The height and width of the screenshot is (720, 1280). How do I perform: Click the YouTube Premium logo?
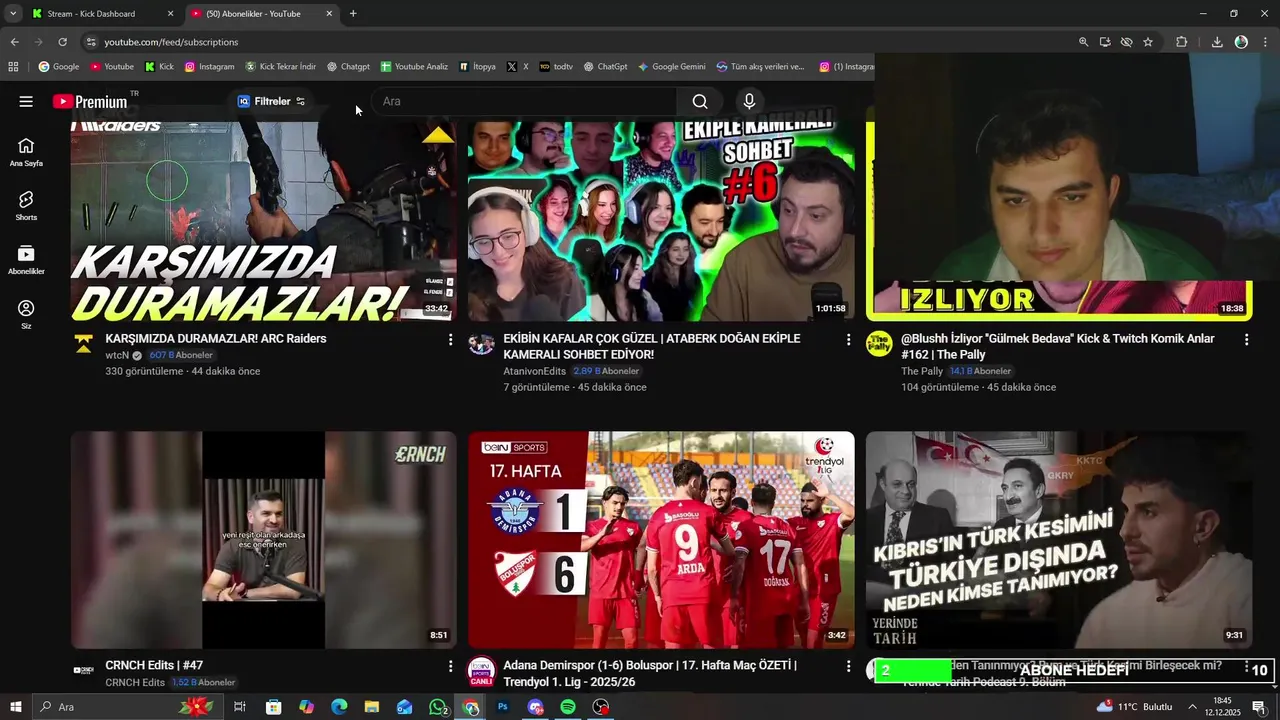[90, 101]
